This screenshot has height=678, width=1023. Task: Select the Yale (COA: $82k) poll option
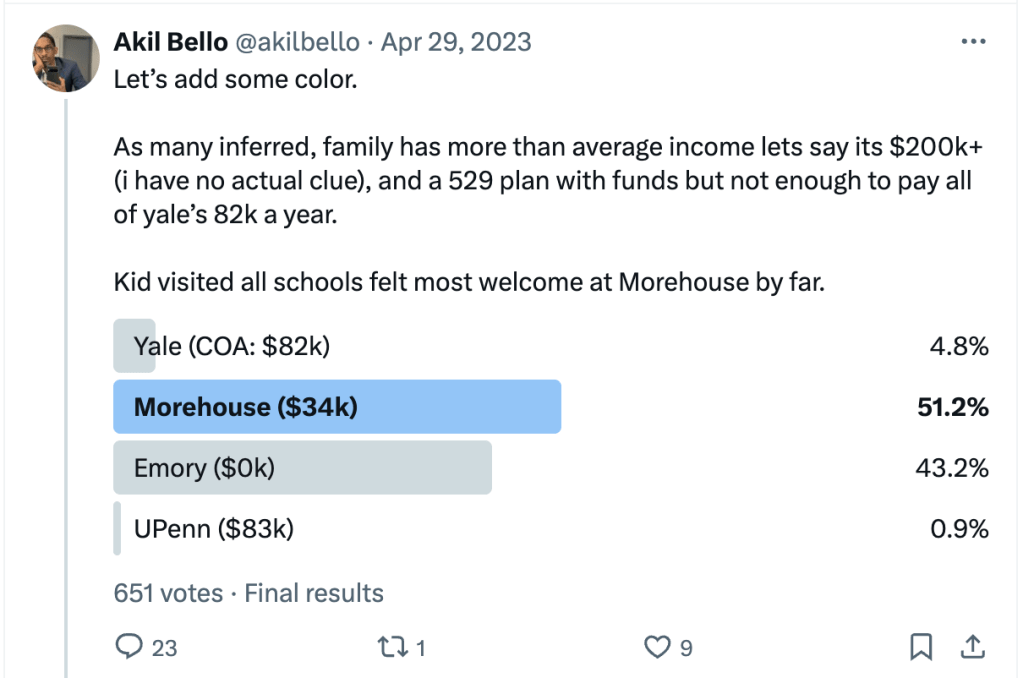click(x=231, y=346)
